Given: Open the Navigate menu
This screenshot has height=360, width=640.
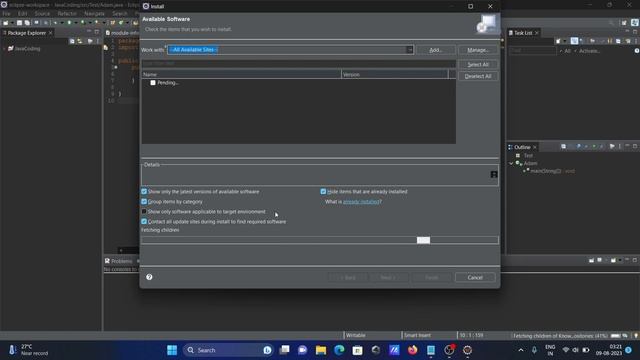Looking at the screenshot, I should click(x=94, y=13).
